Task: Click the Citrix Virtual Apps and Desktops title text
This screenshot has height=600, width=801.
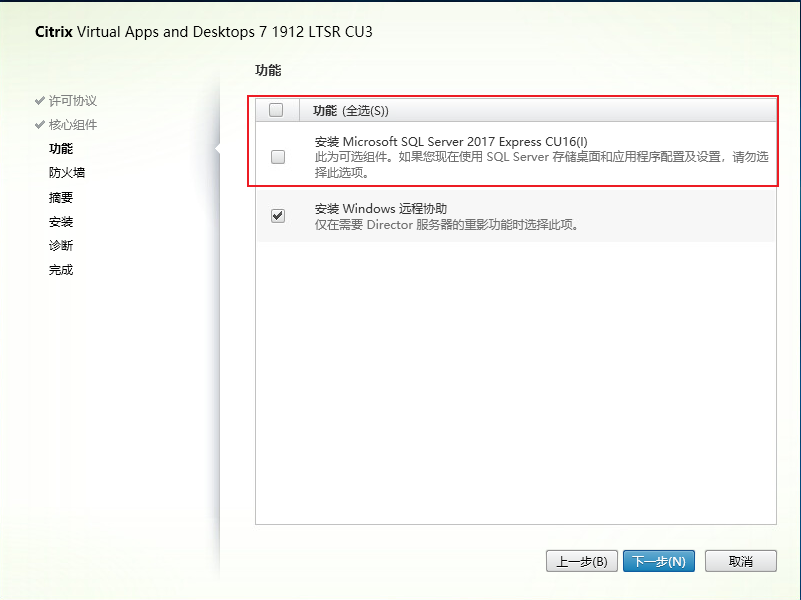Action: click(204, 32)
